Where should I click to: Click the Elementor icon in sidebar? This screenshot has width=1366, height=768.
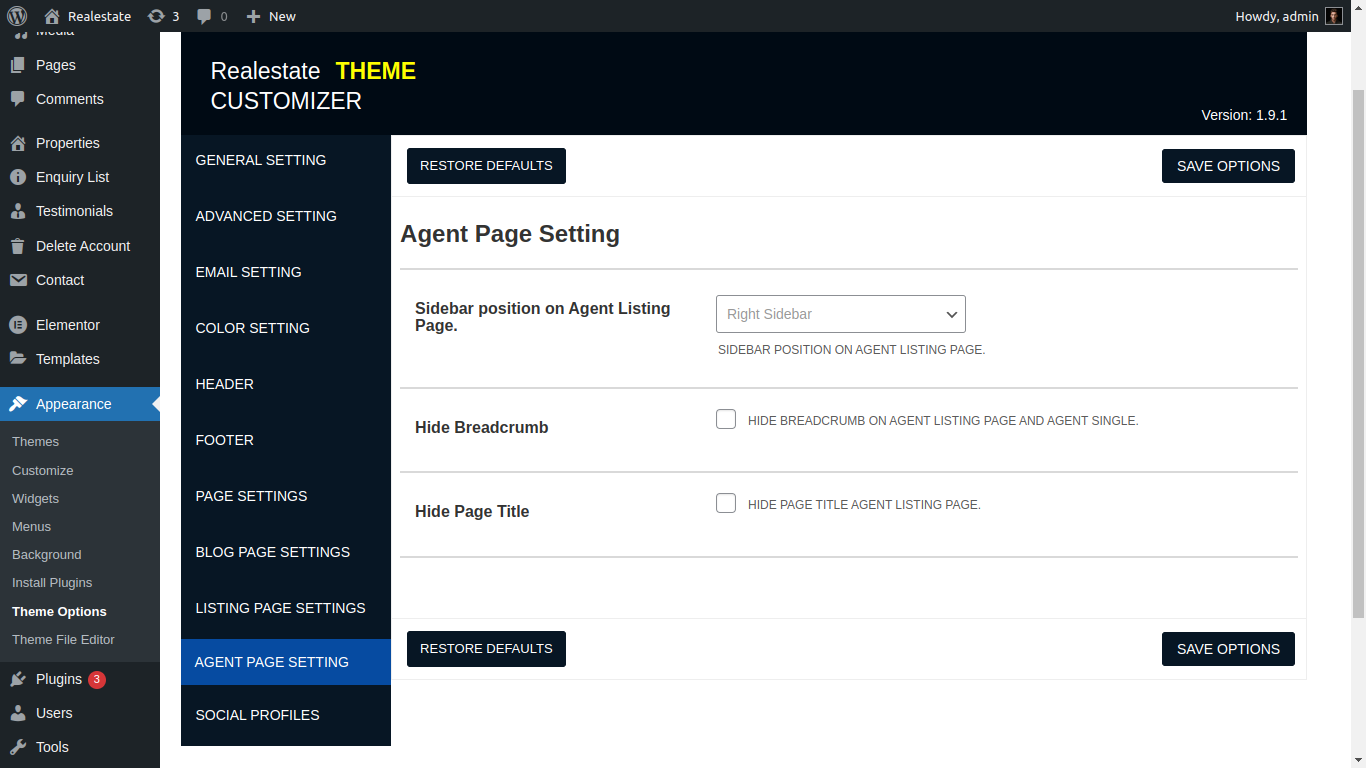point(18,325)
